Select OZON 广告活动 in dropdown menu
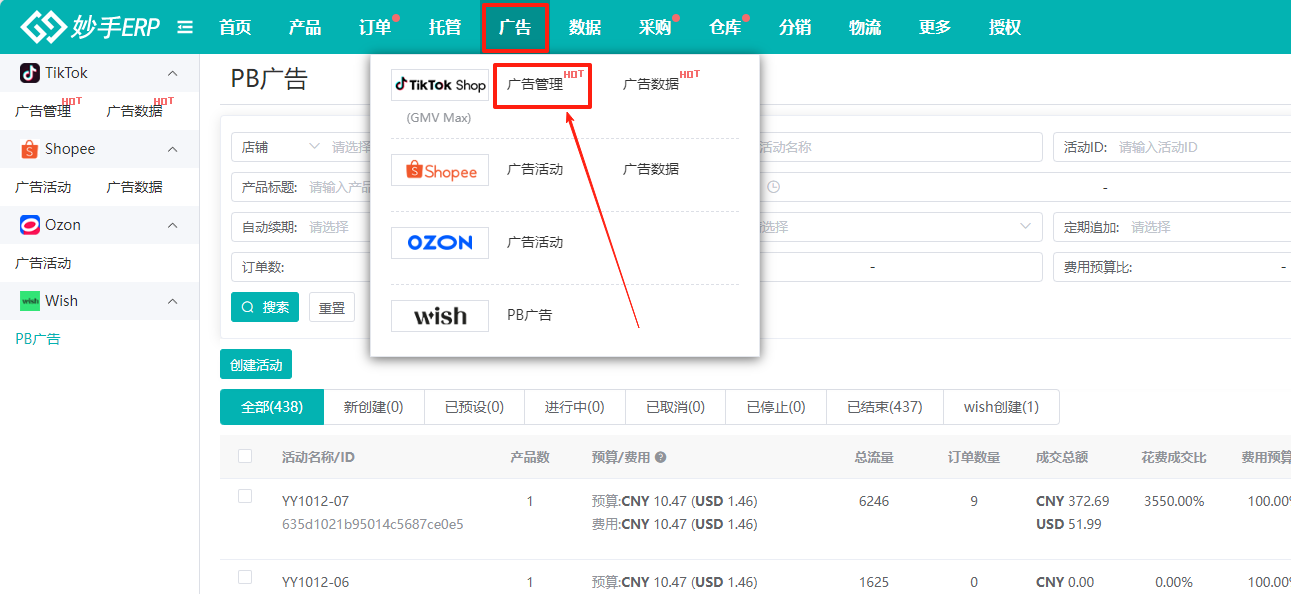Image resolution: width=1291 pixels, height=594 pixels. pyautogui.click(x=535, y=242)
